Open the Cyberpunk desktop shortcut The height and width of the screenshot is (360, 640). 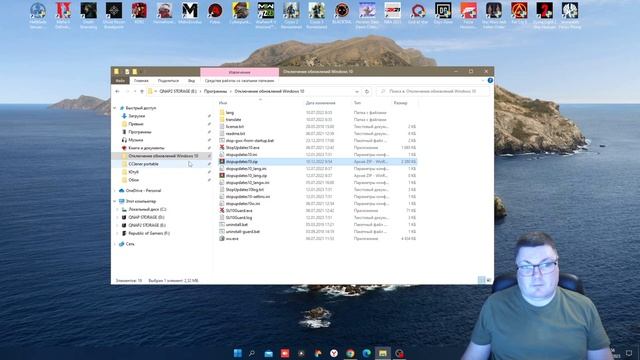[240, 11]
